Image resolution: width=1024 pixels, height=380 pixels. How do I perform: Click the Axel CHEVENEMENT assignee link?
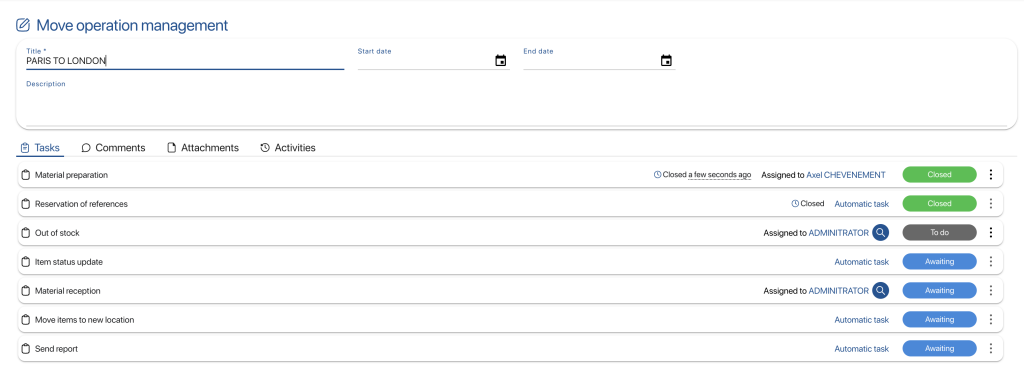(846, 175)
